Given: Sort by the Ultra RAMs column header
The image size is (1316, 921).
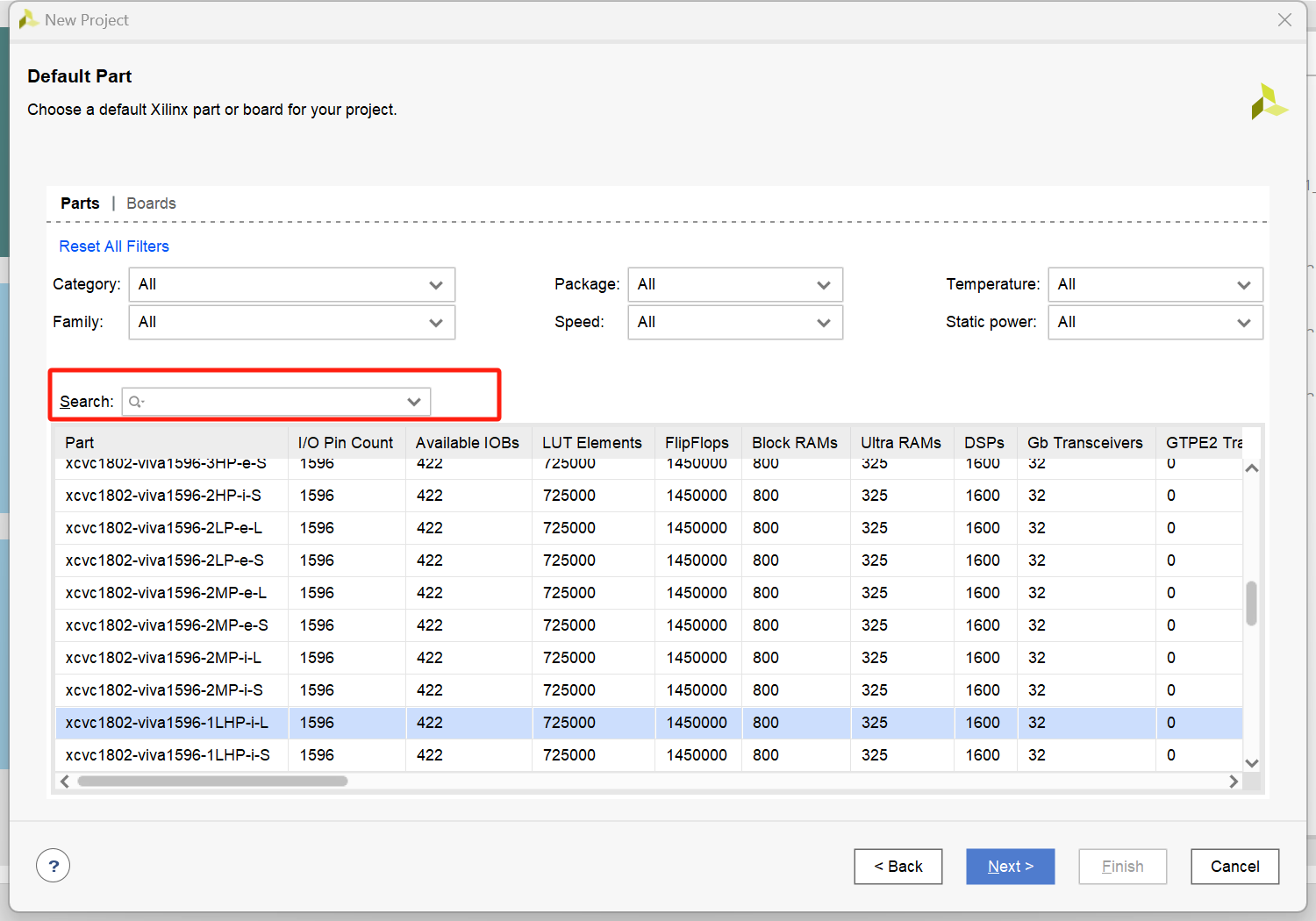Looking at the screenshot, I should tap(902, 443).
